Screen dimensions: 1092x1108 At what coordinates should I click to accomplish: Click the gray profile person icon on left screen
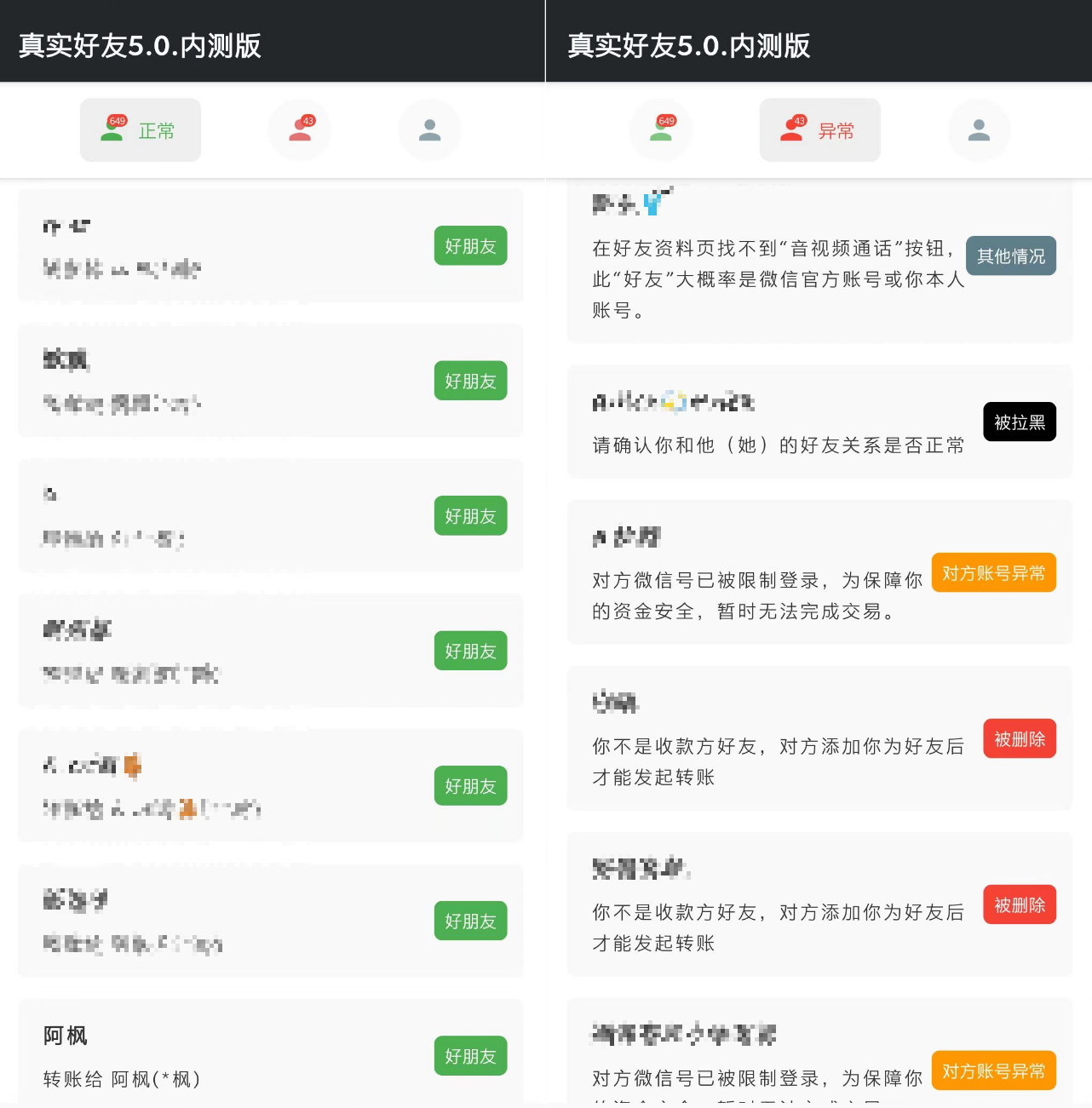pos(430,129)
